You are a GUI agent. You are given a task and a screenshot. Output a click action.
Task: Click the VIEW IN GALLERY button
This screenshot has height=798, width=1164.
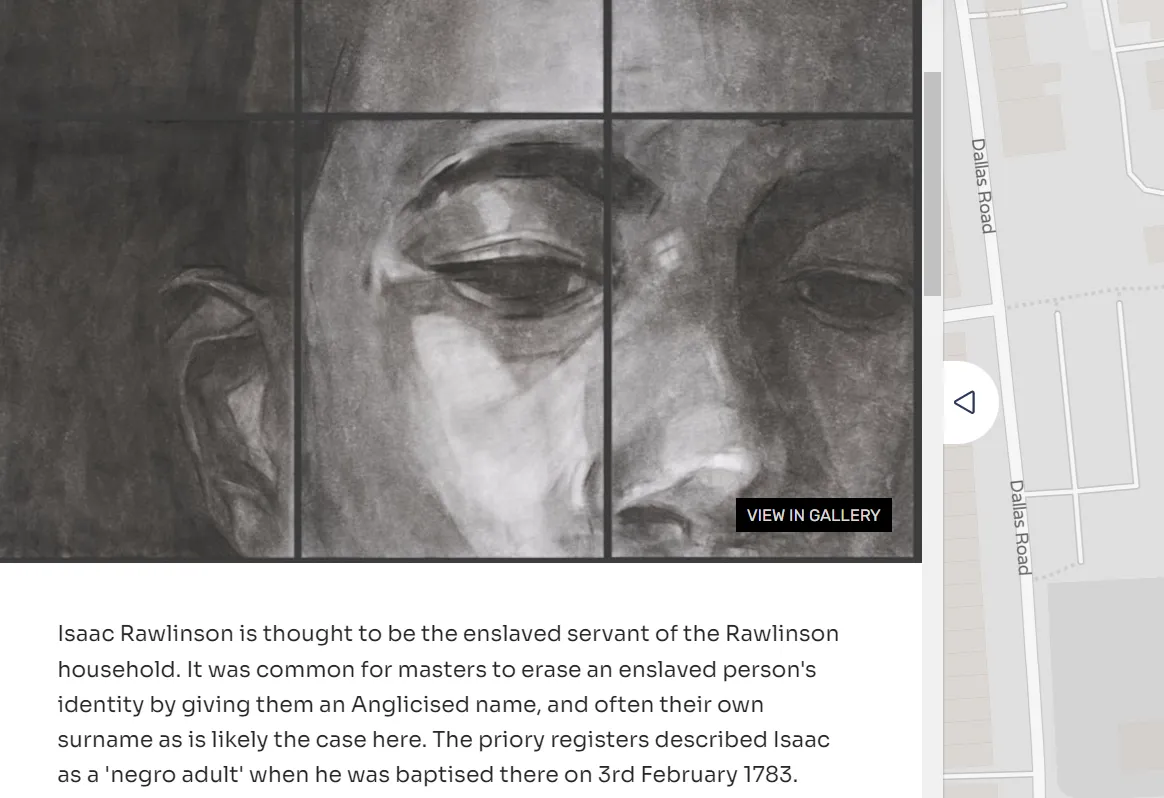(x=814, y=515)
